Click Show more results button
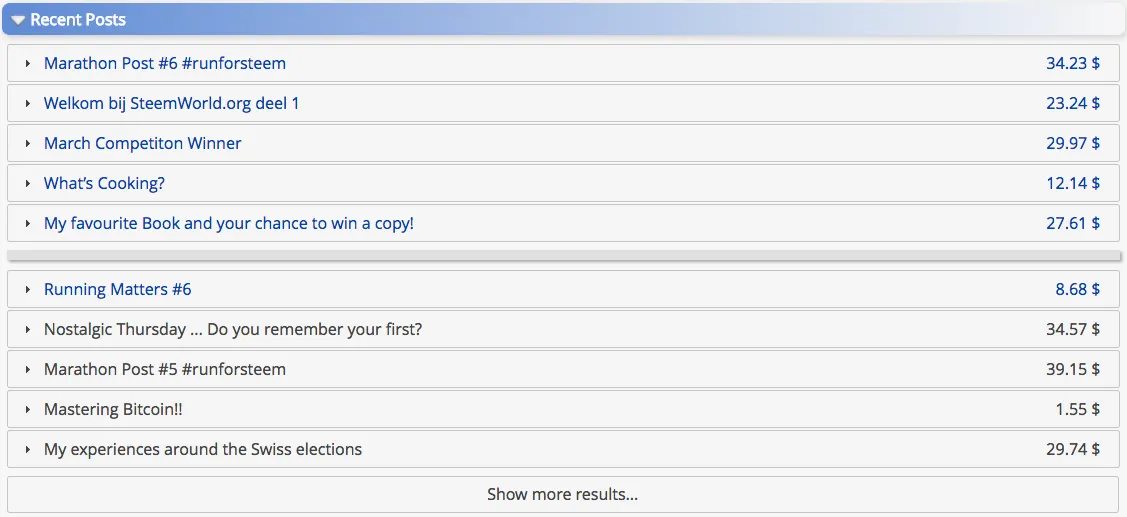The width and height of the screenshot is (1127, 517). [562, 494]
